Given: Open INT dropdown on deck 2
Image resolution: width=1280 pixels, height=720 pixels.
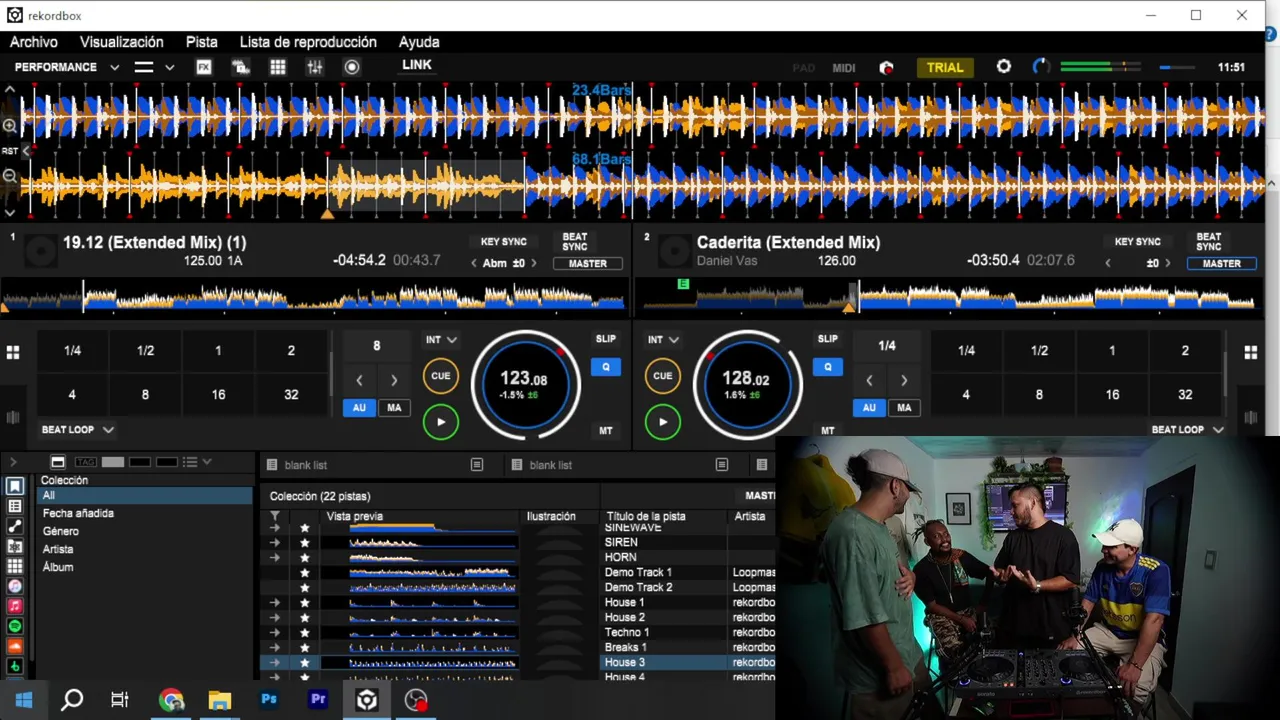Looking at the screenshot, I should pyautogui.click(x=663, y=340).
